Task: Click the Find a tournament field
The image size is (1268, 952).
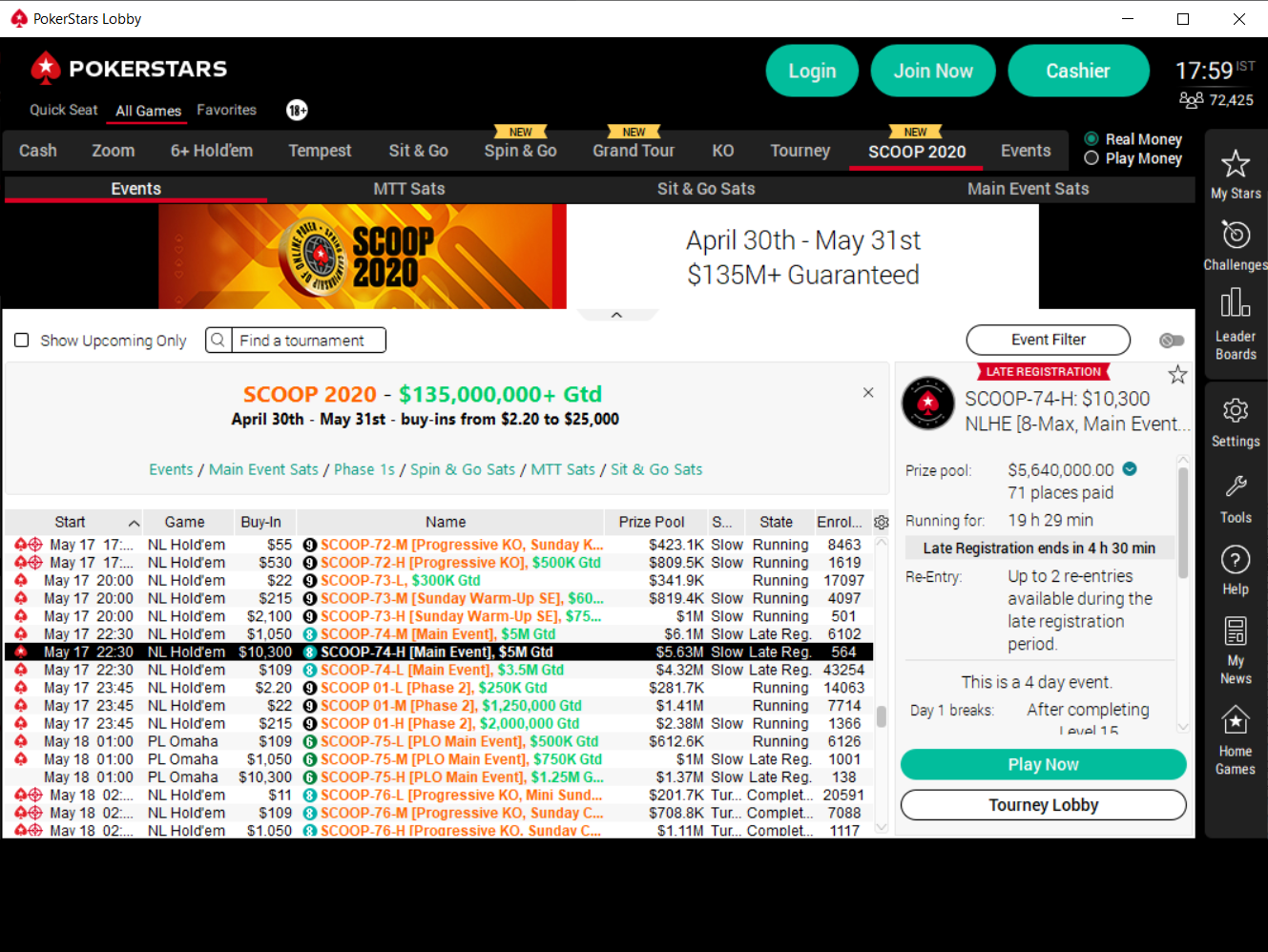Action: point(308,341)
